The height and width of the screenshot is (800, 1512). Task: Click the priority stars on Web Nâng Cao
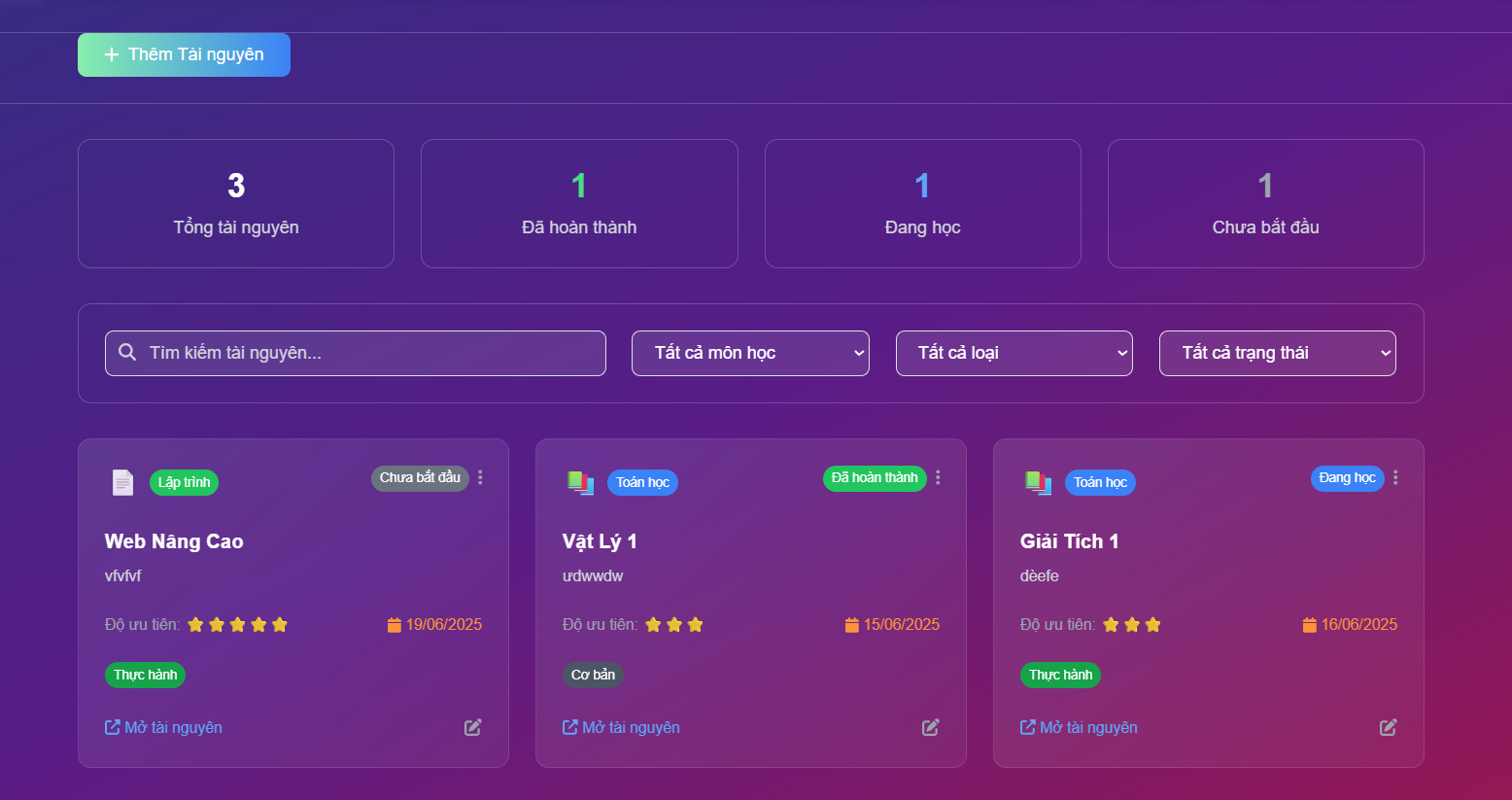pyautogui.click(x=238, y=625)
